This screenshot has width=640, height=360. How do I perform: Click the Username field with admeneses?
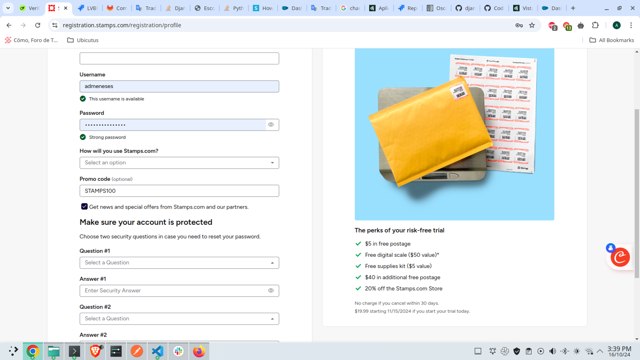179,87
